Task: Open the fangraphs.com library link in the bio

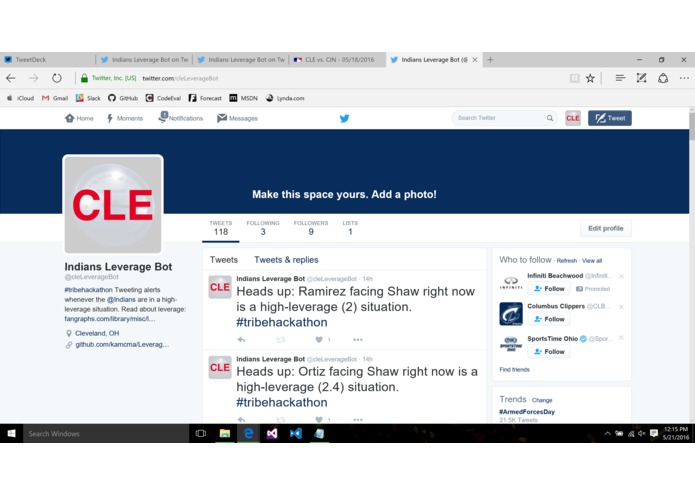Action: tap(110, 319)
